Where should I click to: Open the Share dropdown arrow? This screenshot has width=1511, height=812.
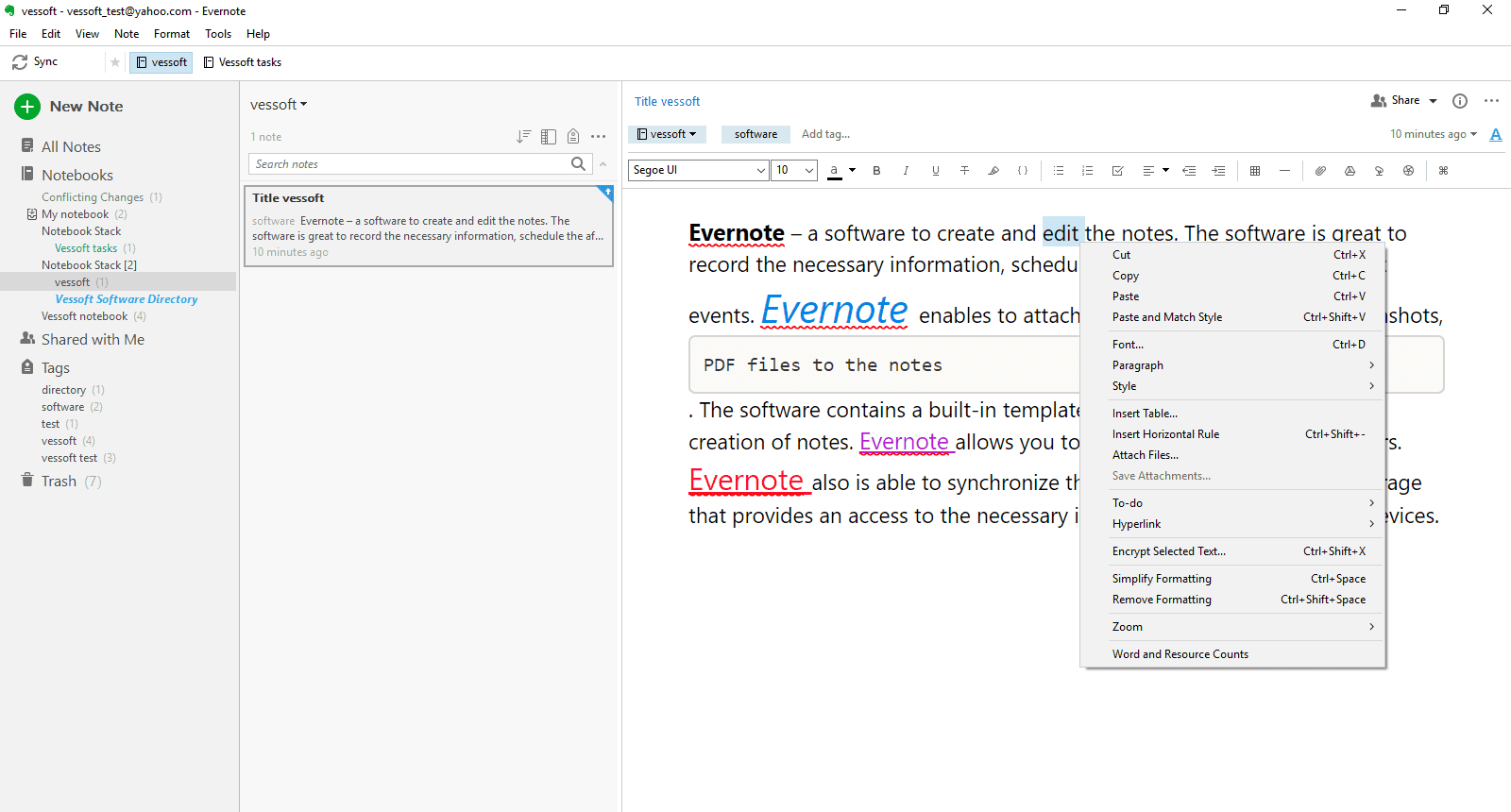pos(1433,101)
